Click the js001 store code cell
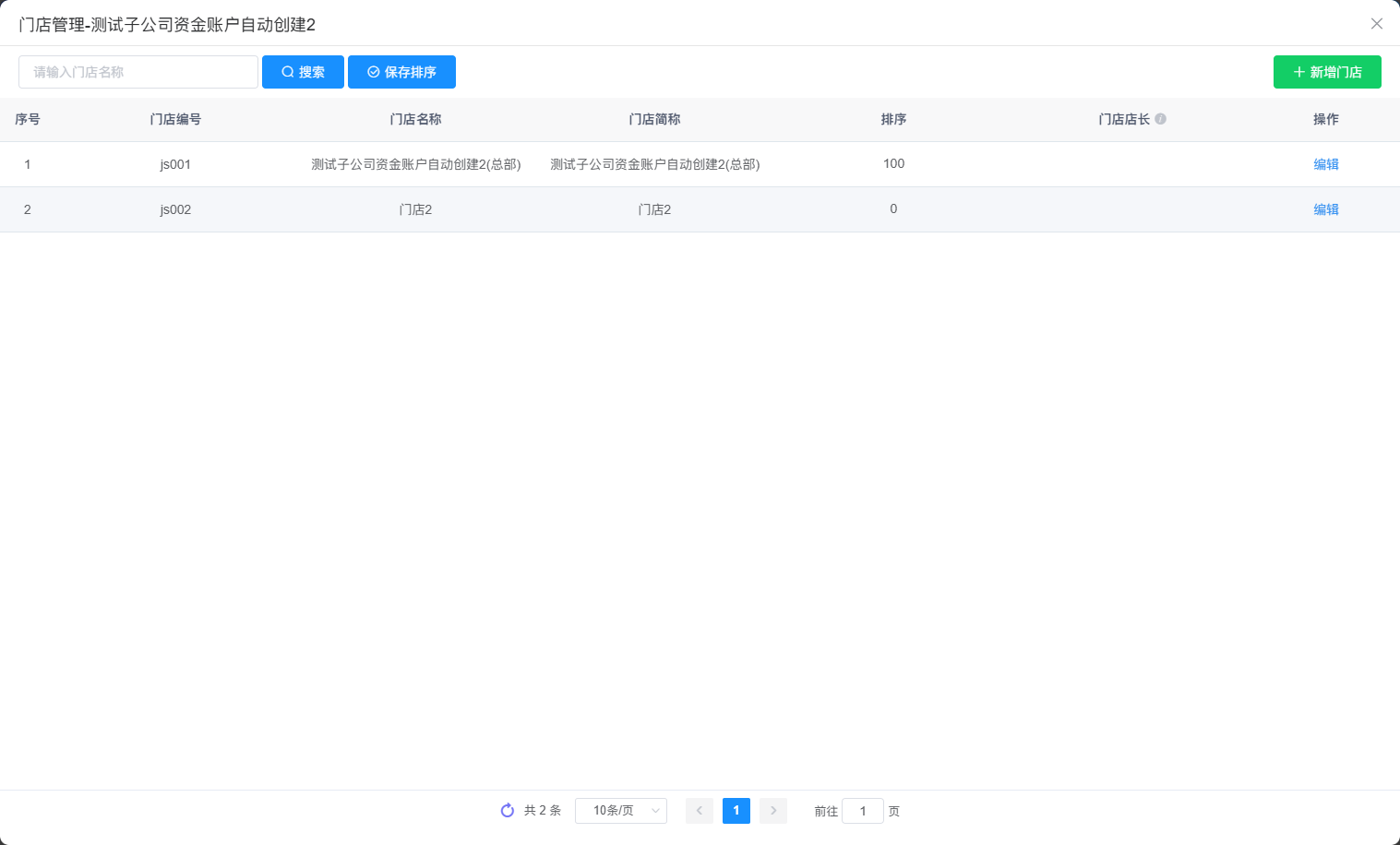The image size is (1400, 845). [175, 164]
